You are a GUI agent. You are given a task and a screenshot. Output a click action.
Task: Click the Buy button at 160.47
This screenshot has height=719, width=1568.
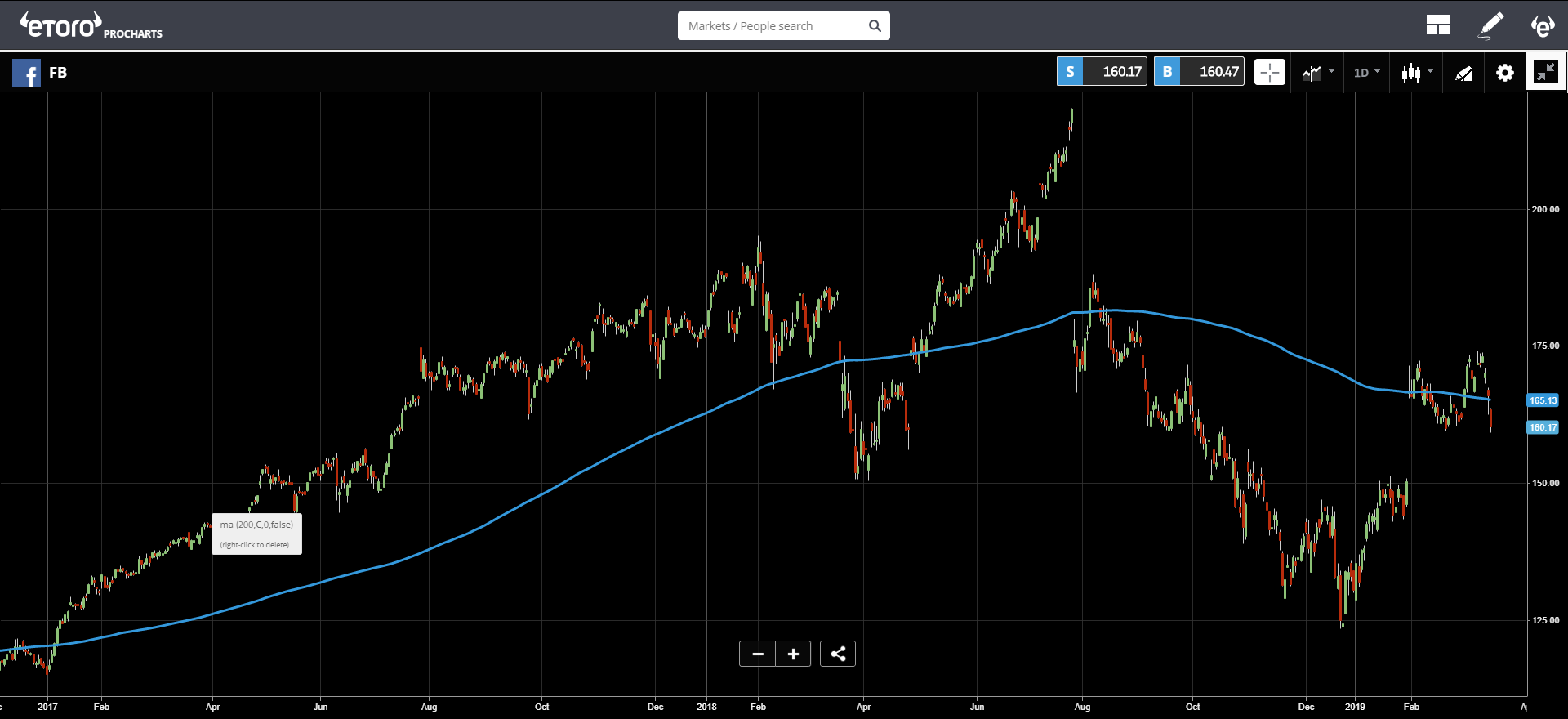click(1199, 72)
